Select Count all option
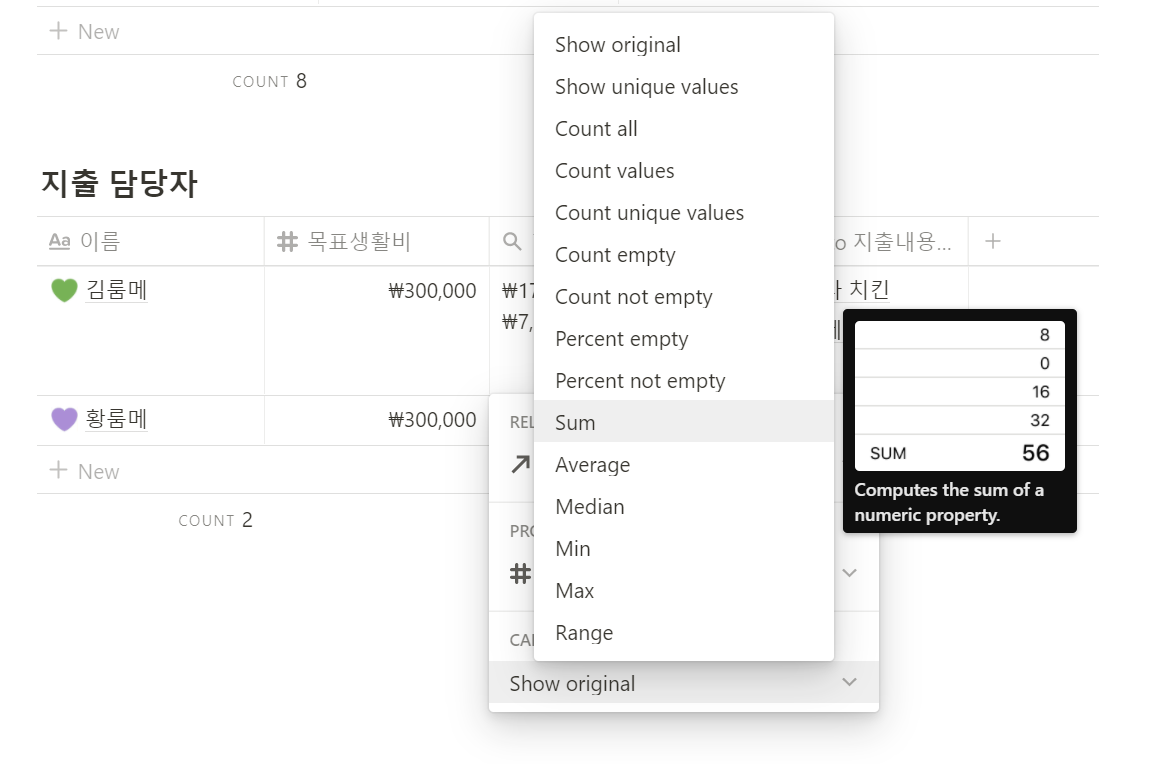1164x764 pixels. (683, 129)
